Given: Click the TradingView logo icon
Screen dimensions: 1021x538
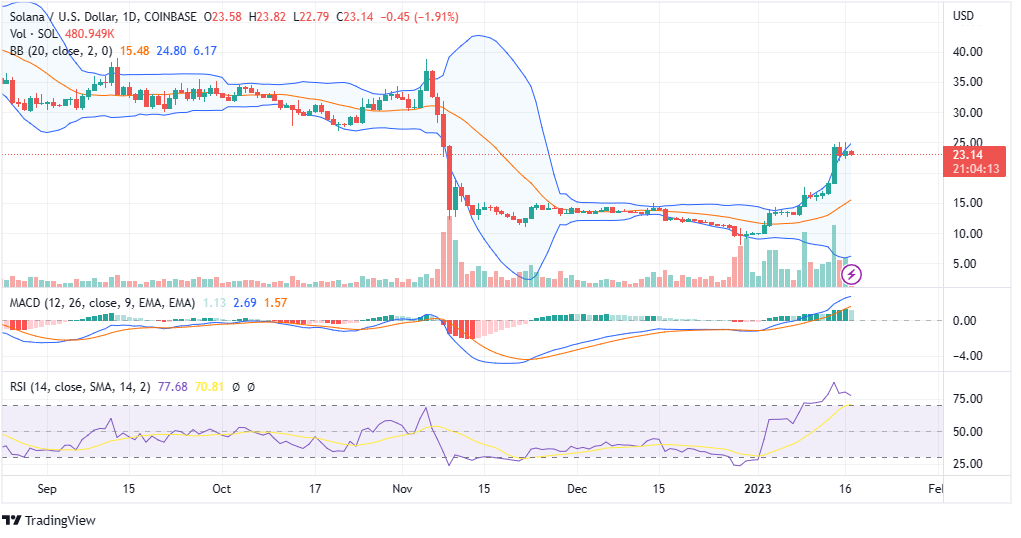Looking at the screenshot, I should (x=12, y=521).
